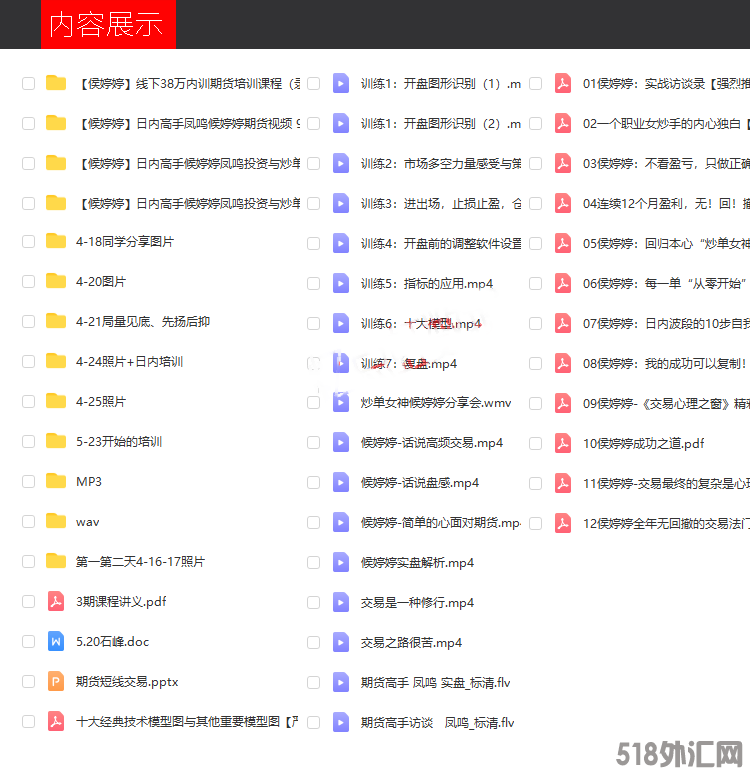Screen dimensions: 750x778
Task: Open file name 5.20石峰.doc
Action: pyautogui.click(x=112, y=642)
